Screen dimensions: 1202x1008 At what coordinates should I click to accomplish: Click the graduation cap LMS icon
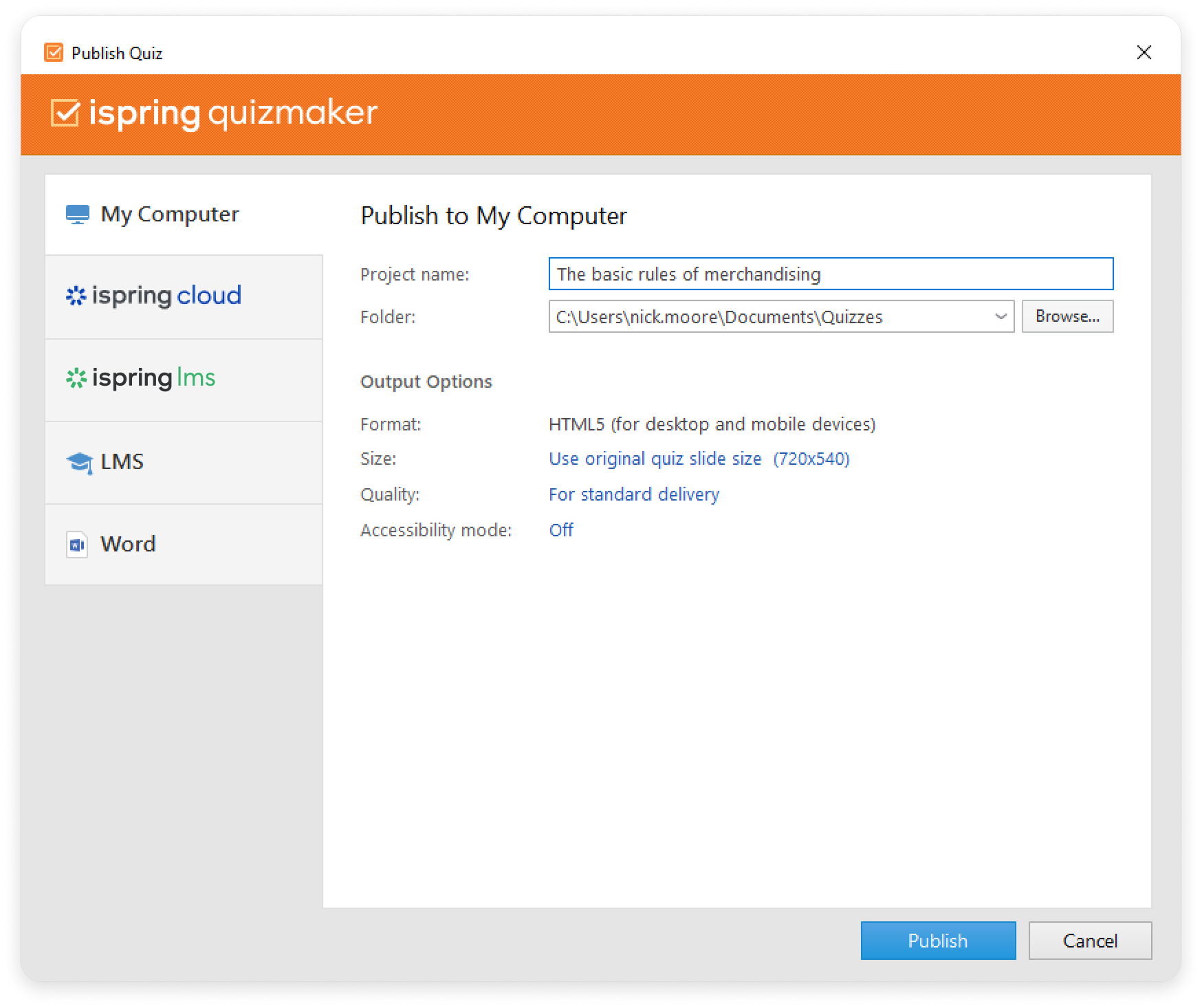pyautogui.click(x=79, y=462)
